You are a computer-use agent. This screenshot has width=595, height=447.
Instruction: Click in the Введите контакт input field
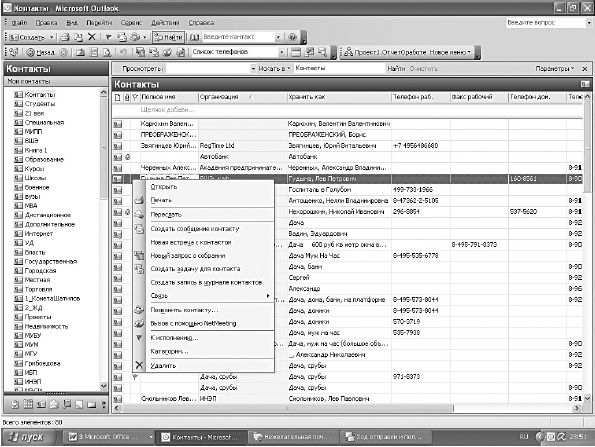tap(238, 37)
